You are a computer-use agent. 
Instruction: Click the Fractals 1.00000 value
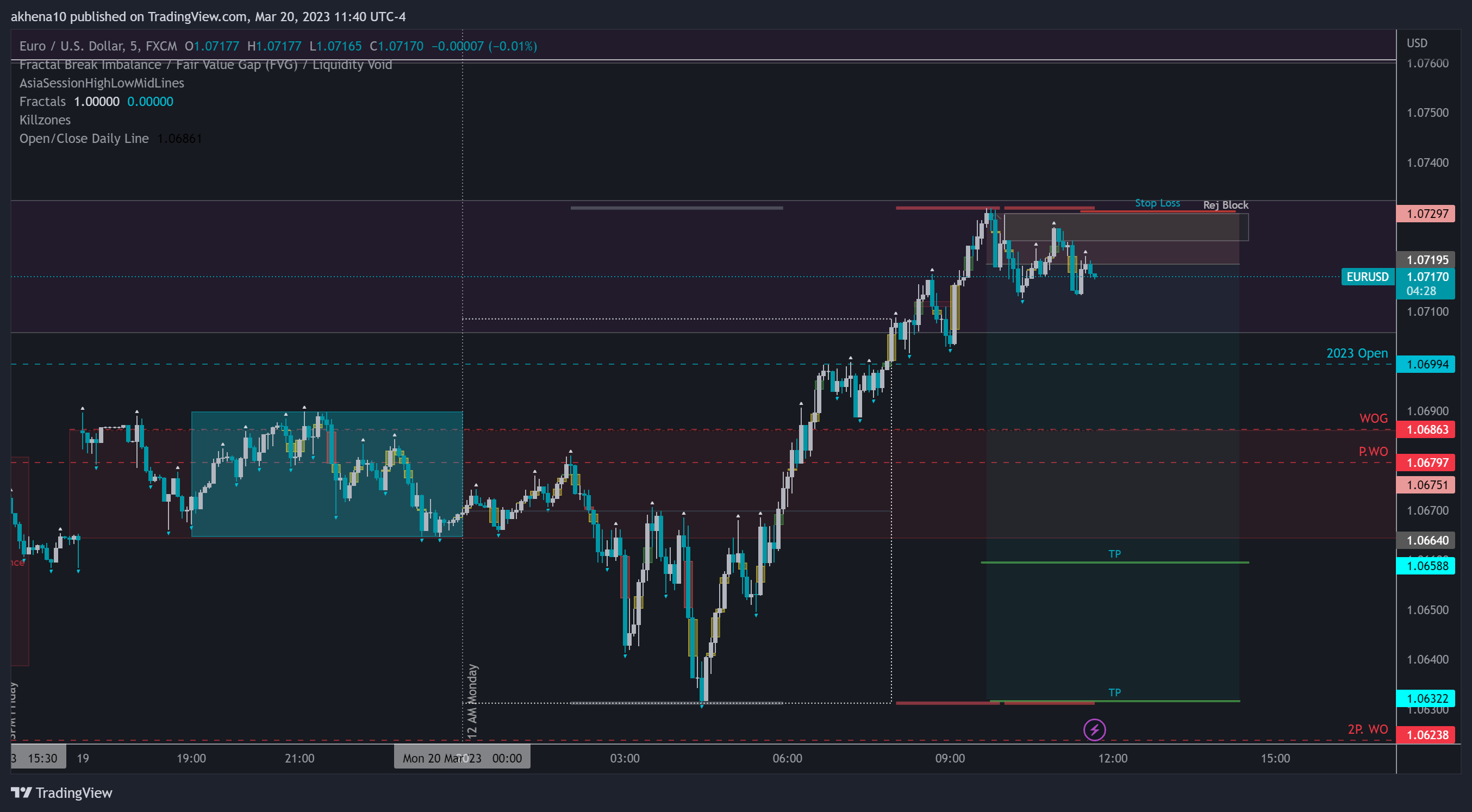pos(97,102)
